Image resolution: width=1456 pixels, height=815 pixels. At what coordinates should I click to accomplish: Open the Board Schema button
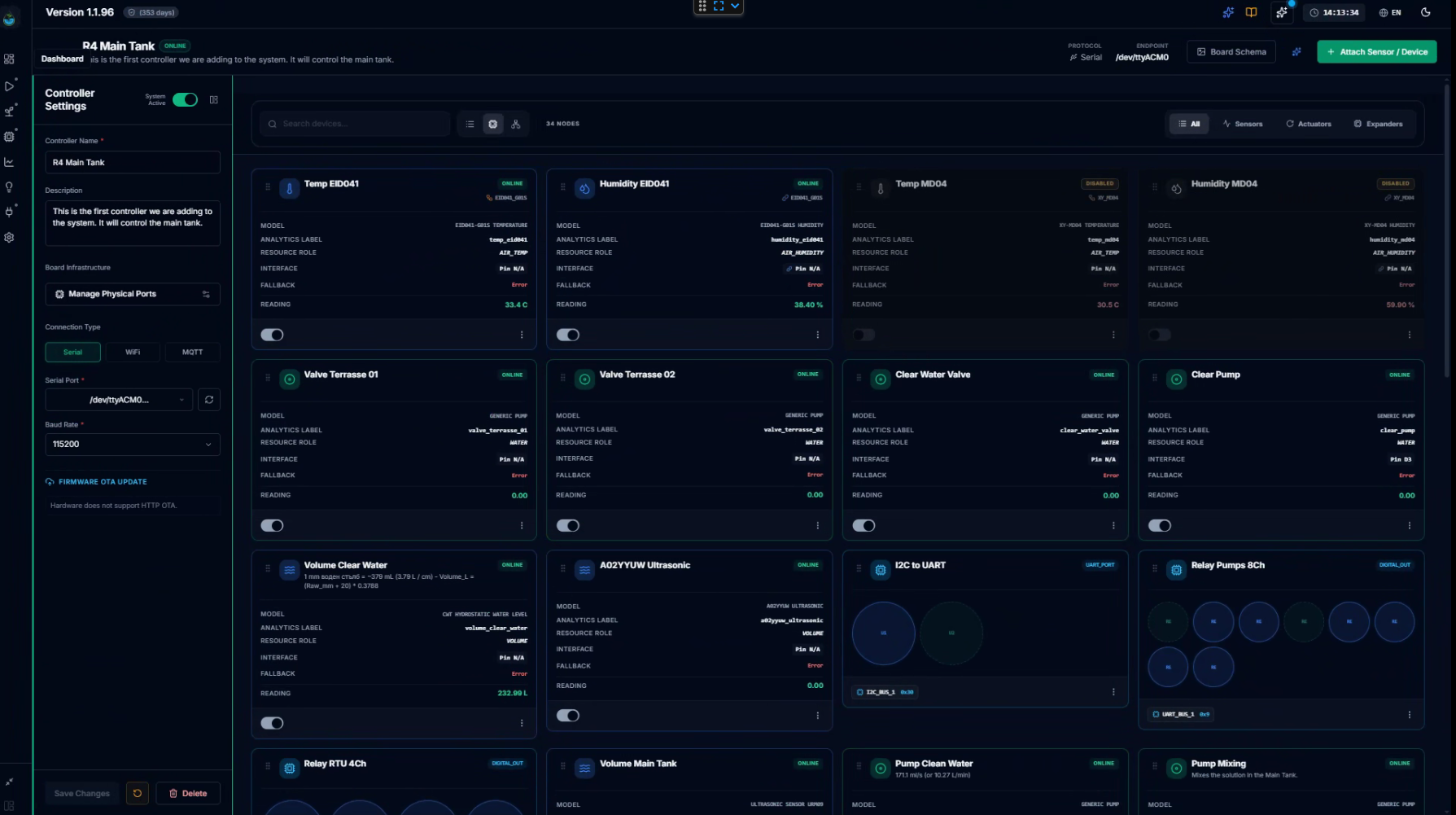coord(1231,52)
